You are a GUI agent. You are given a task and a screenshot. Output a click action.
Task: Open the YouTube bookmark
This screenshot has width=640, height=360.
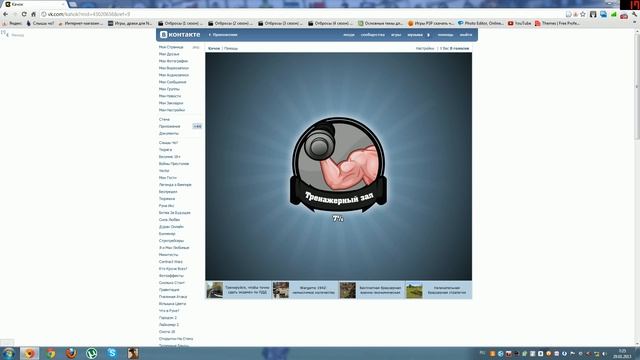coord(519,23)
